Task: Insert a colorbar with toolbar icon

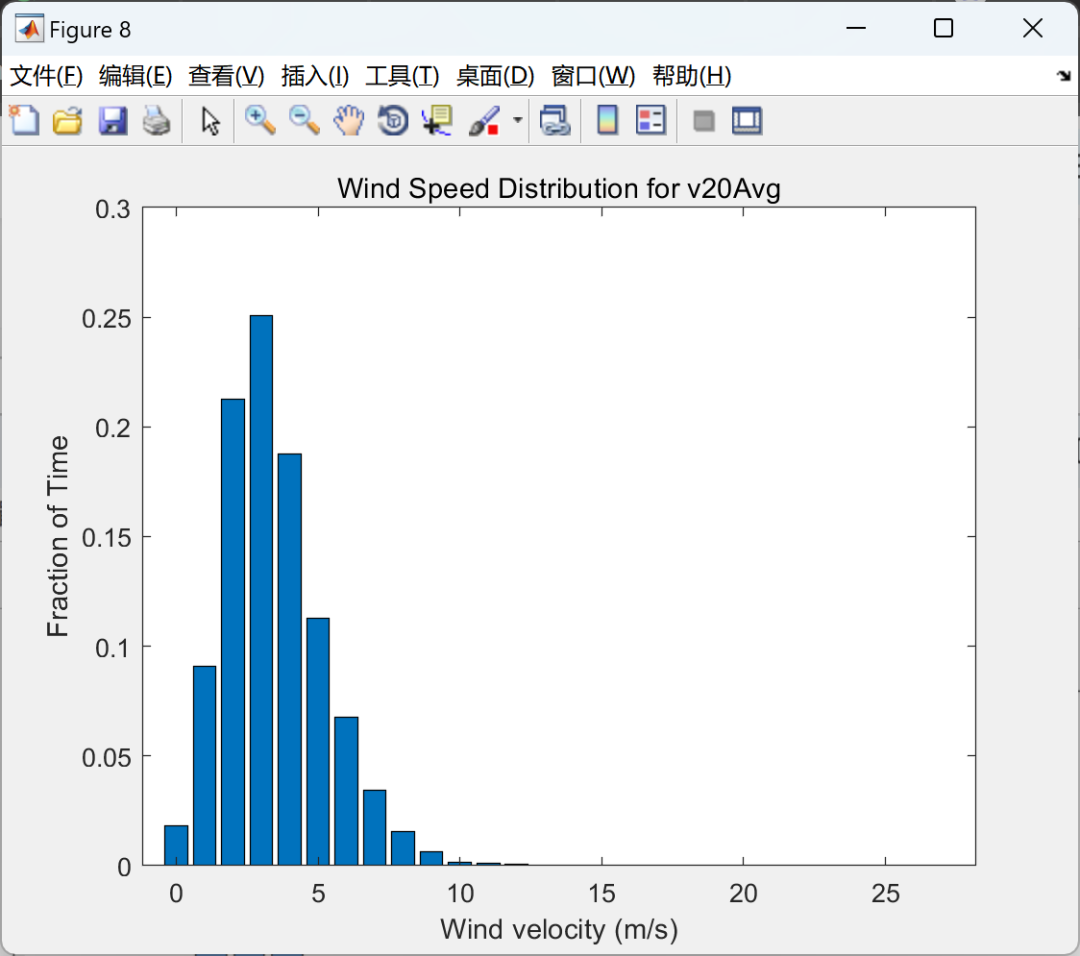Action: (607, 121)
